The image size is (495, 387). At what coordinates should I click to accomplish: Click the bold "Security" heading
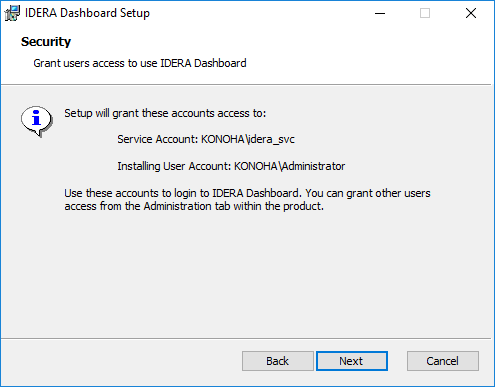click(x=46, y=42)
